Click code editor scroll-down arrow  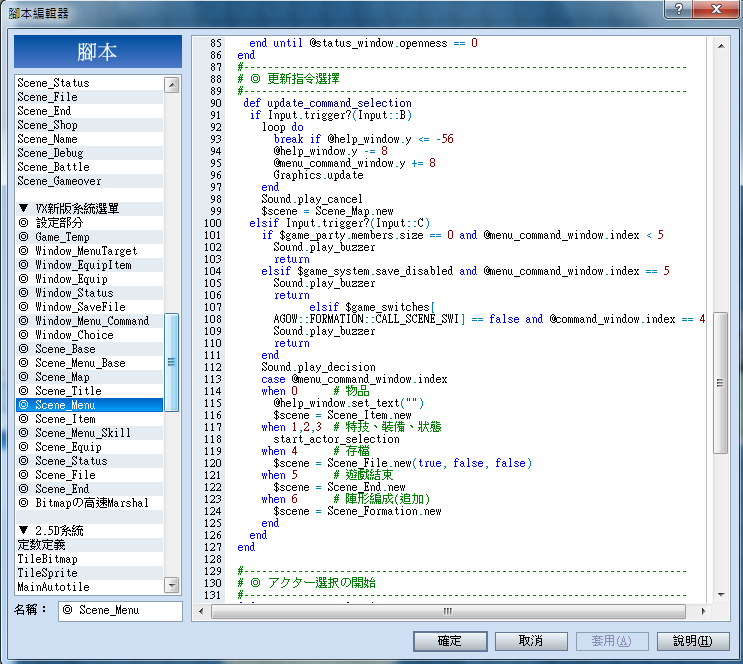(721, 594)
